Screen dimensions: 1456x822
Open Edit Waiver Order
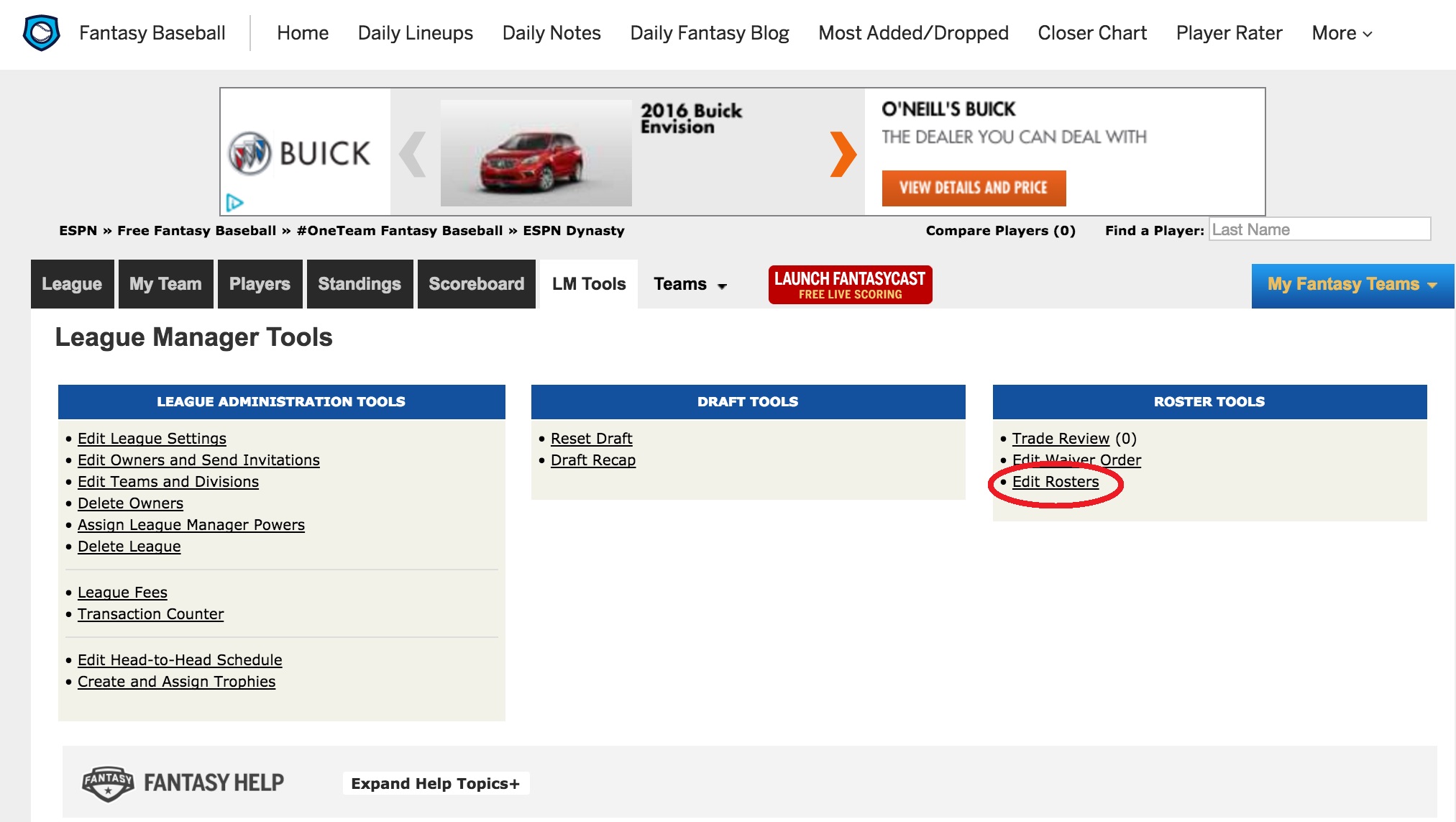tap(1076, 460)
